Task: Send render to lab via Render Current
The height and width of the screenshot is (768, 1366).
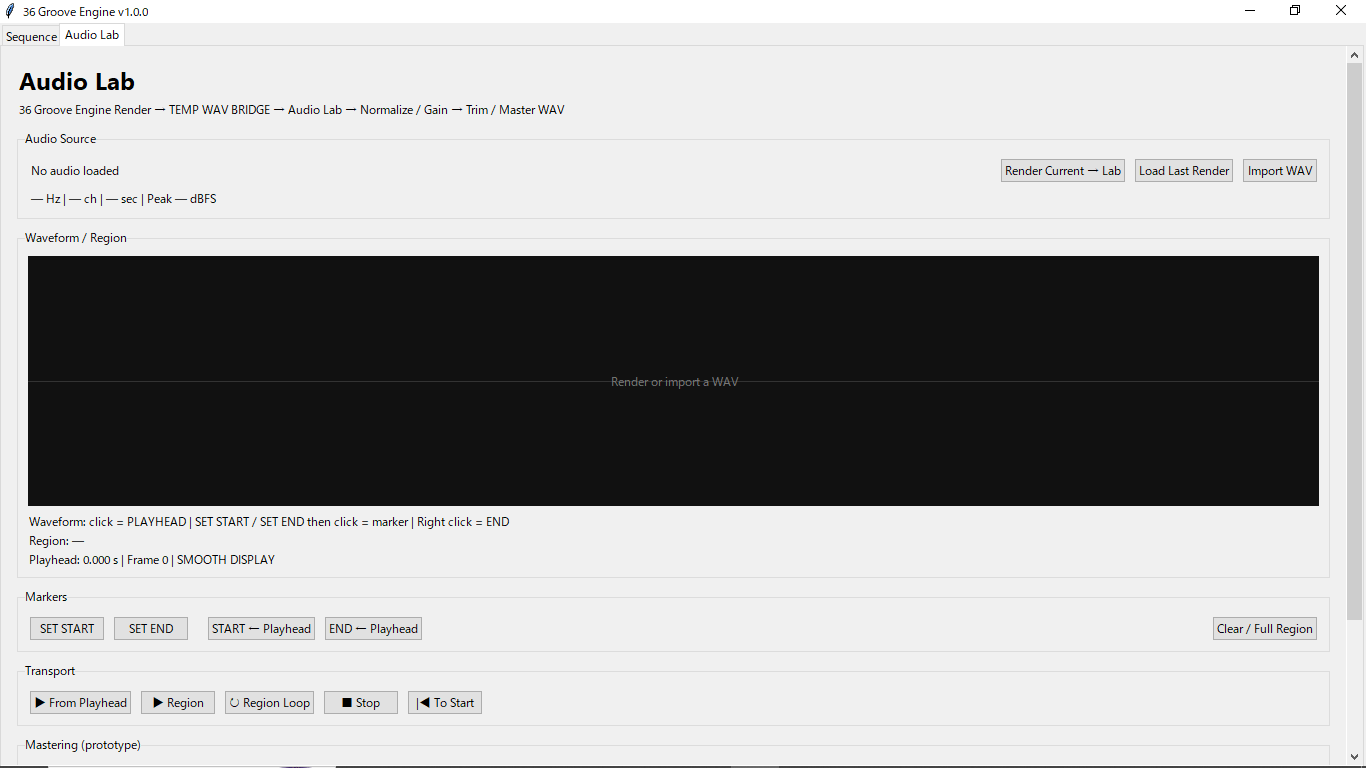Action: (1063, 171)
